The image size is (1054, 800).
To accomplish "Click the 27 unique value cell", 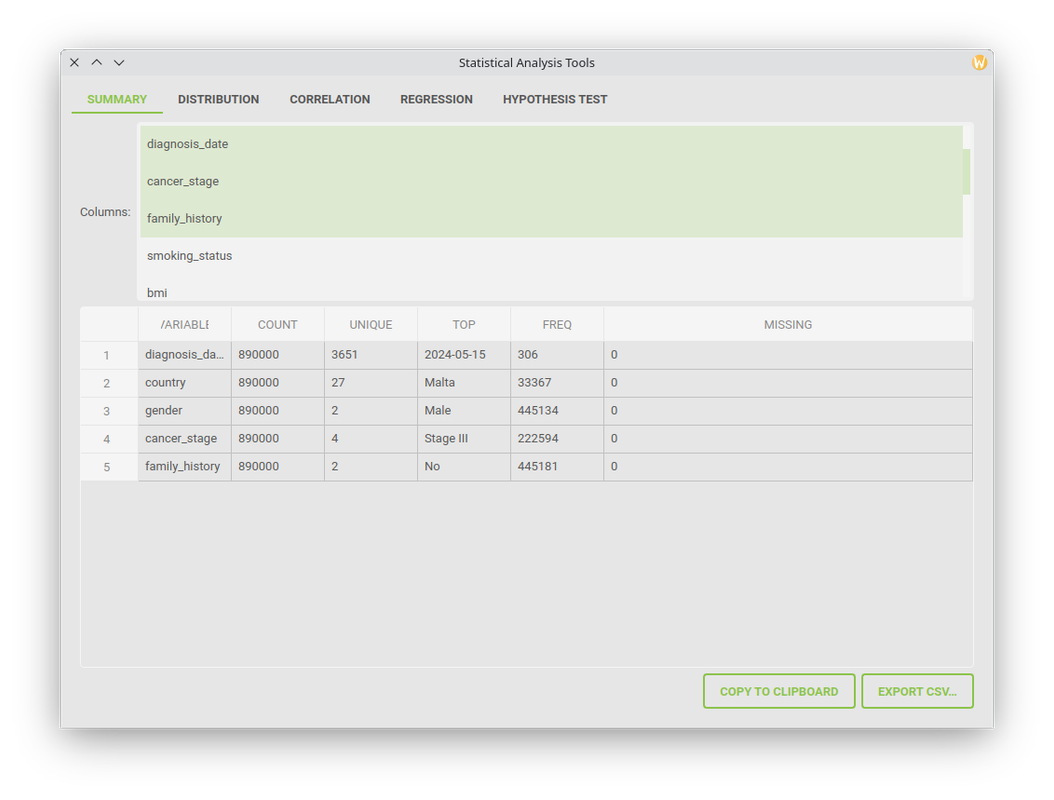I will pyautogui.click(x=370, y=383).
